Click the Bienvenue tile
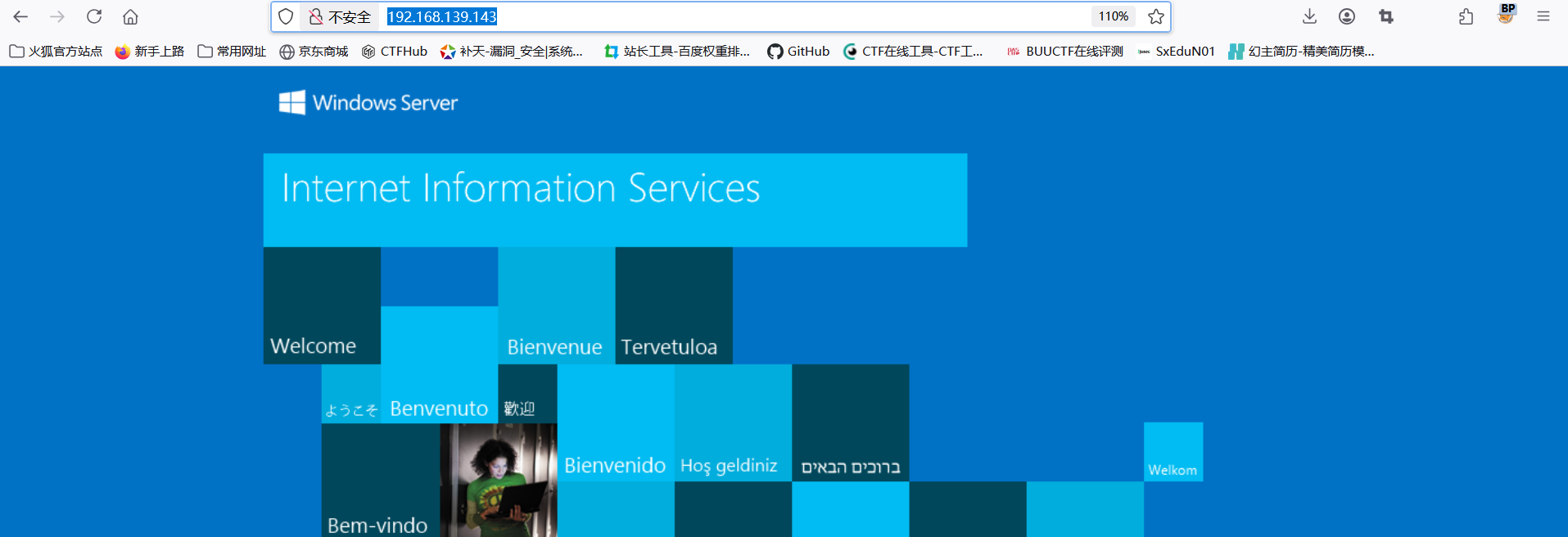 click(x=556, y=305)
